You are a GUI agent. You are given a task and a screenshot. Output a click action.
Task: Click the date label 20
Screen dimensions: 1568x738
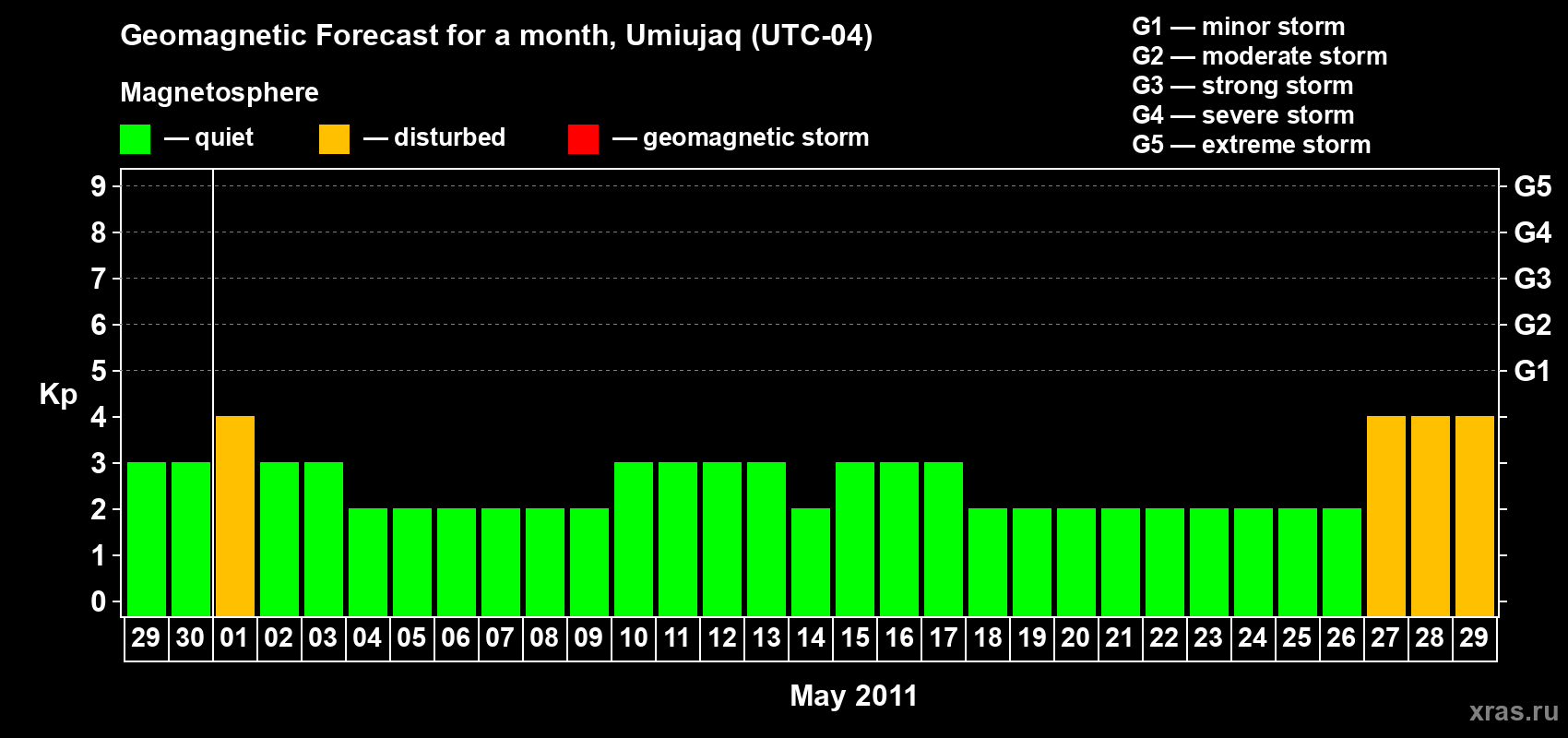coord(1075,637)
